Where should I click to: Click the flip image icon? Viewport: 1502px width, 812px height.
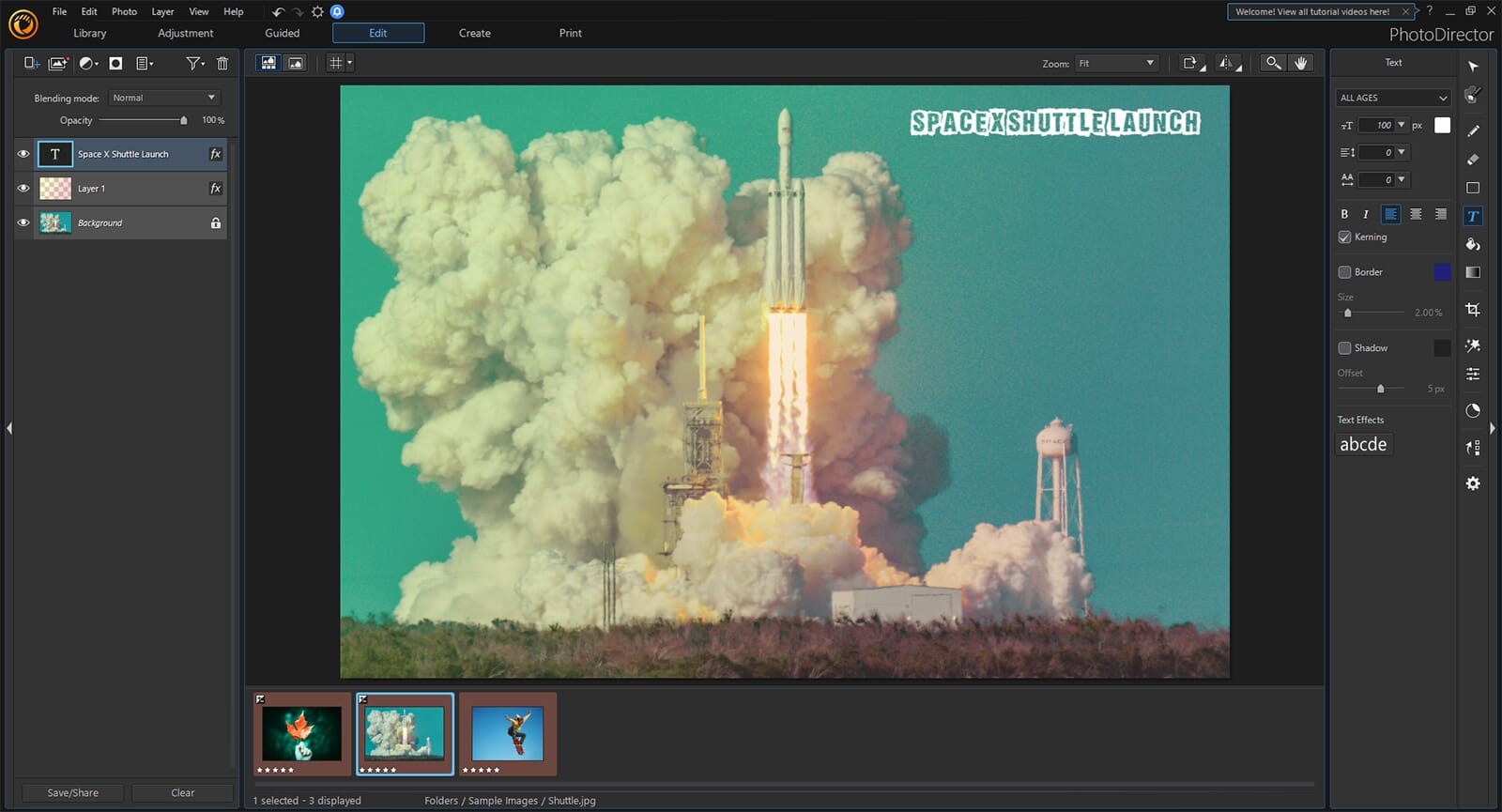pos(1228,63)
